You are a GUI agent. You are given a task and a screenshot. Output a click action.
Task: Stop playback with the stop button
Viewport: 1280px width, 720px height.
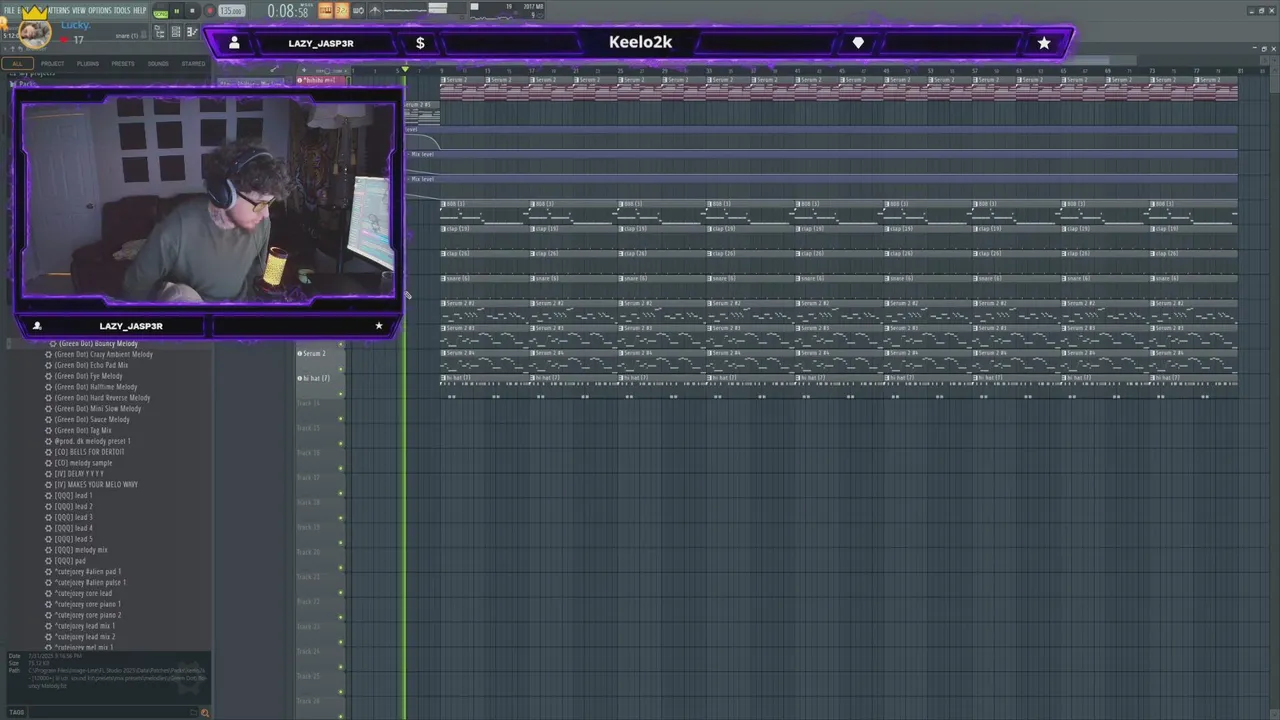[192, 11]
